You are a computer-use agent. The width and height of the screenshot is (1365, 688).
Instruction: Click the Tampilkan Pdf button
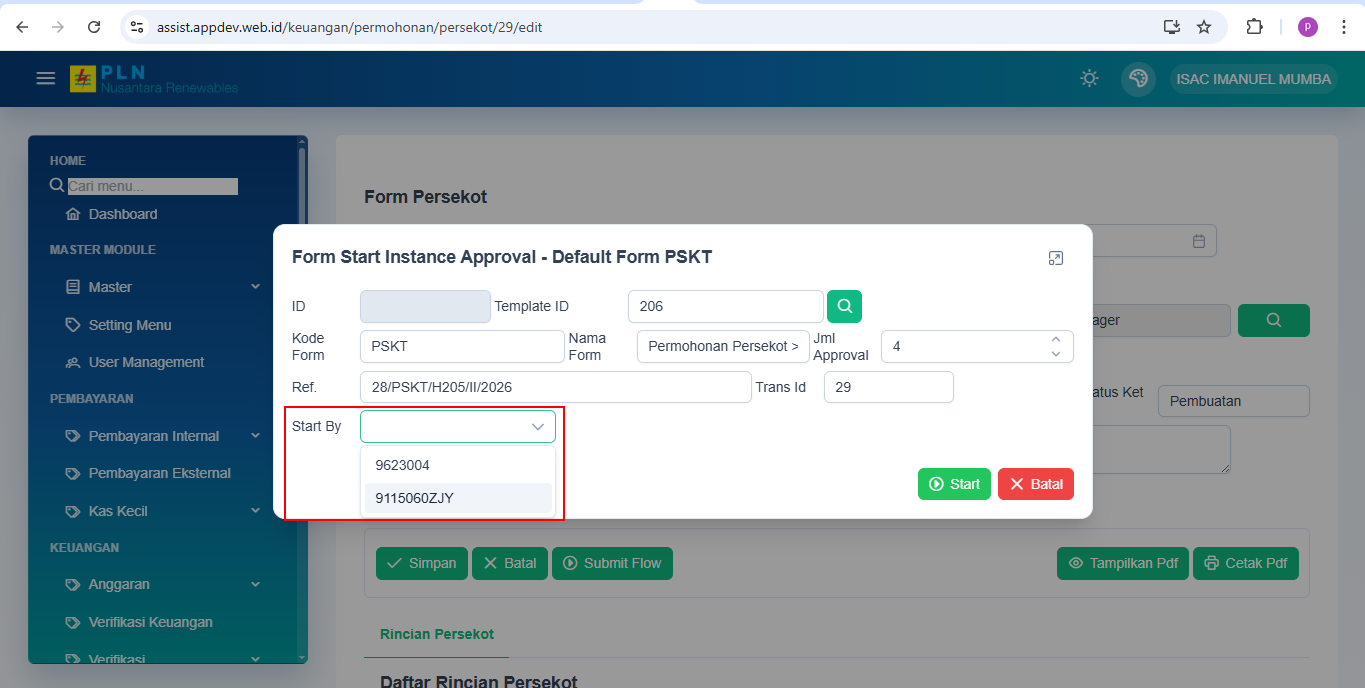(x=1123, y=563)
